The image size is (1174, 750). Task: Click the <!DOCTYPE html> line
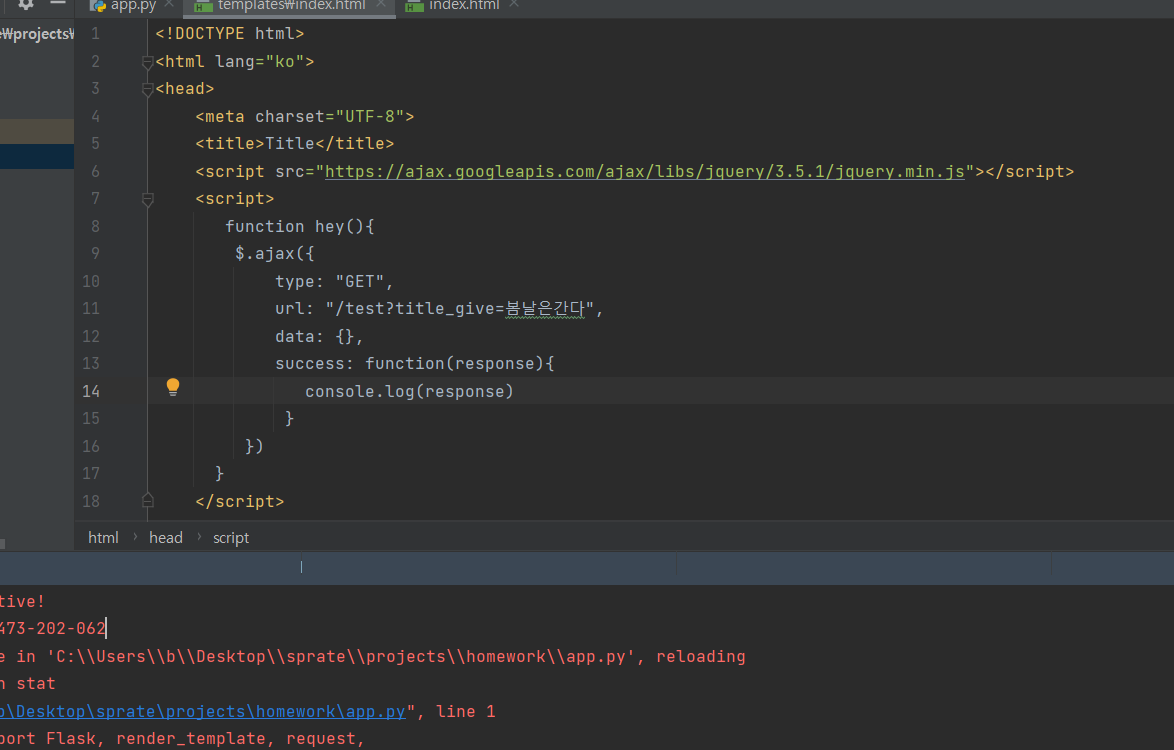230,34
